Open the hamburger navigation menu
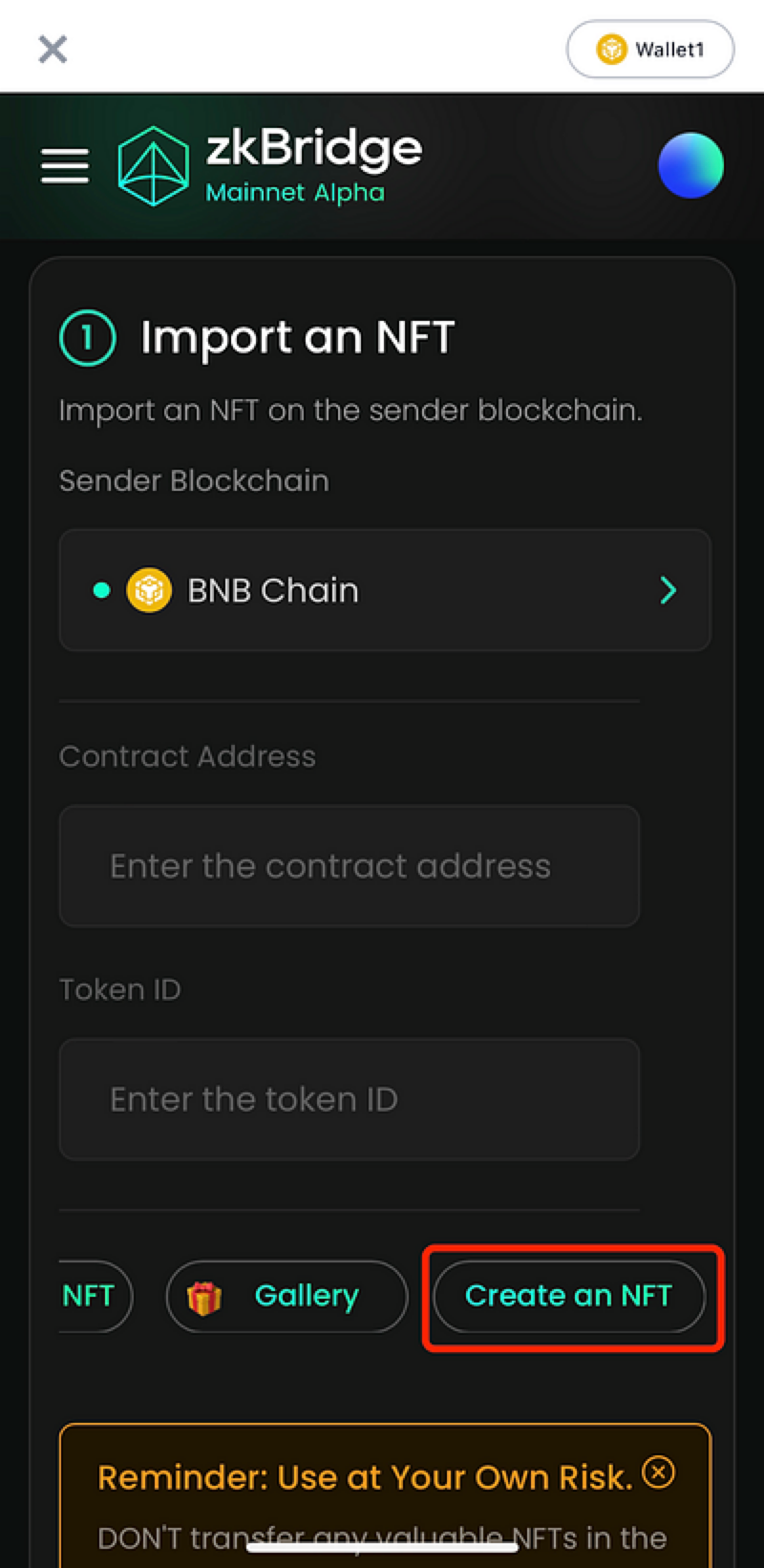Viewport: 764px width, 1568px height. (x=65, y=166)
